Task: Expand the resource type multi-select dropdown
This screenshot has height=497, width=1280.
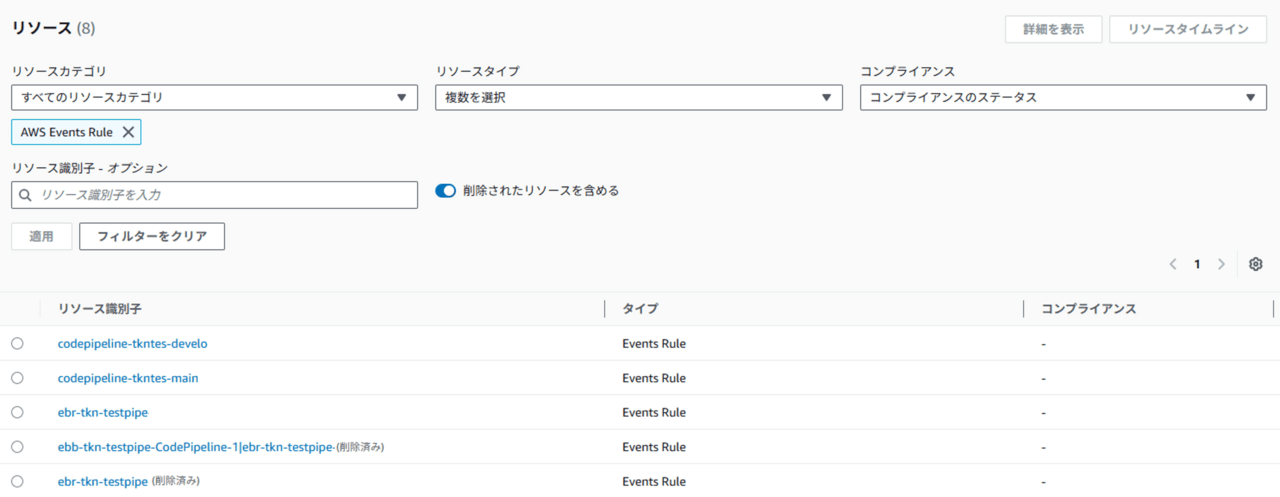Action: pos(638,97)
